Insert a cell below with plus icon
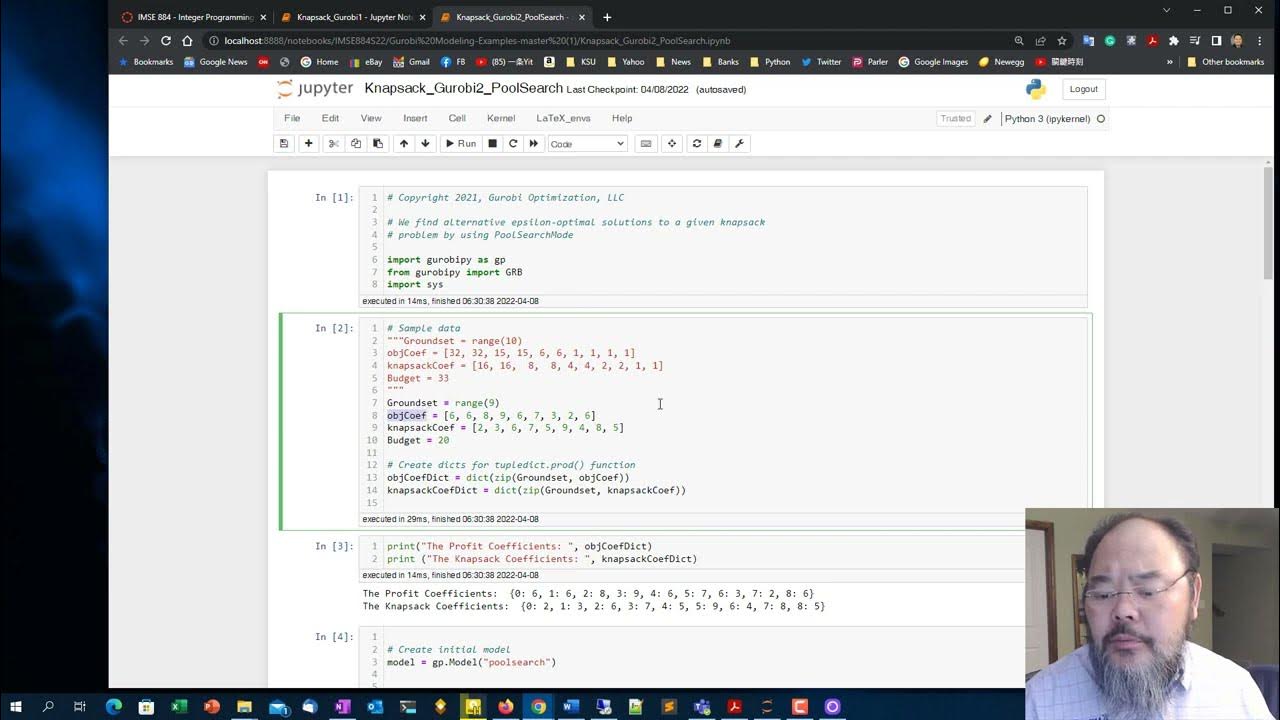 (308, 144)
